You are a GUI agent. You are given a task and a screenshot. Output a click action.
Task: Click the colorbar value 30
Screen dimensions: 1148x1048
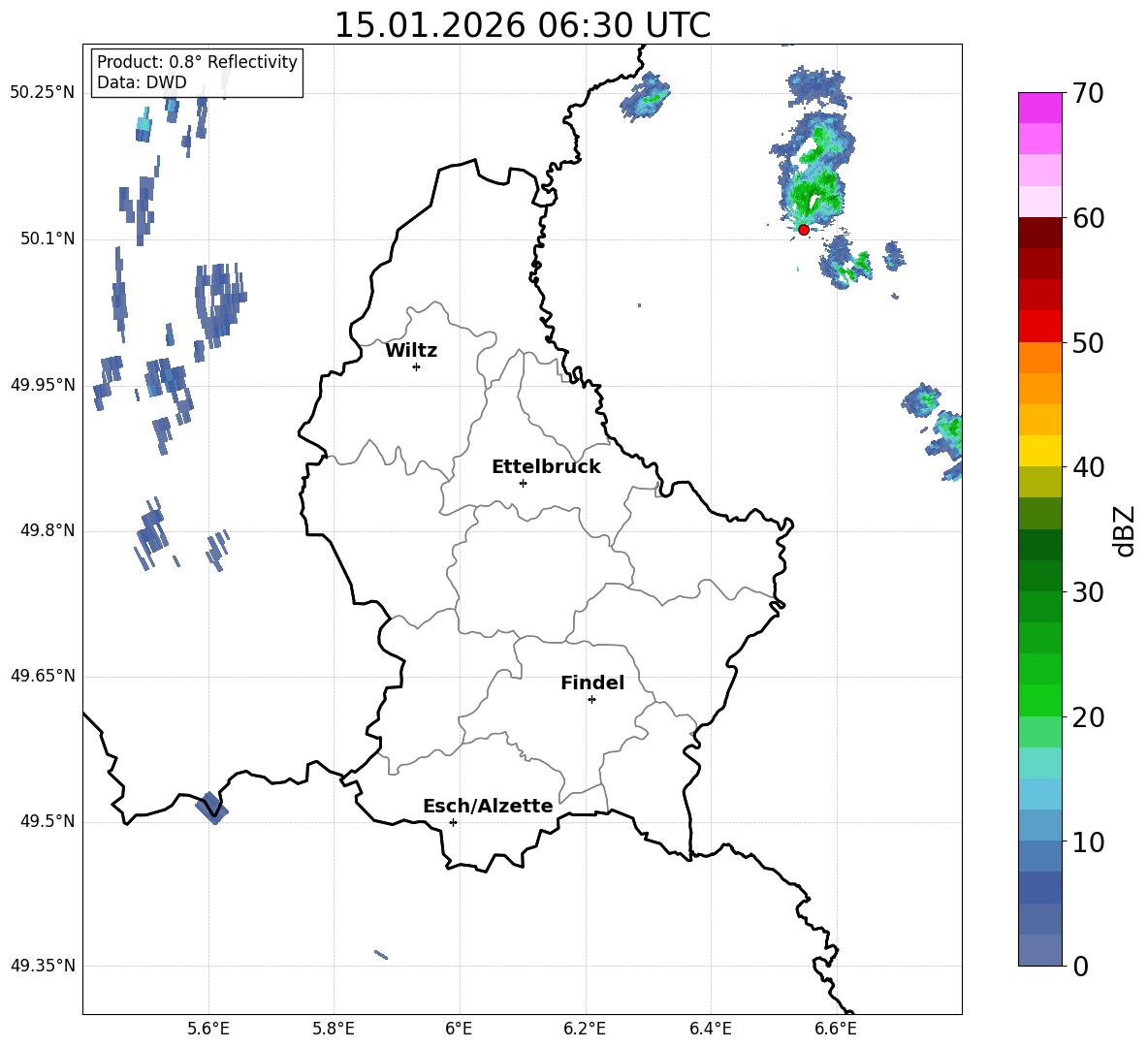[1088, 592]
